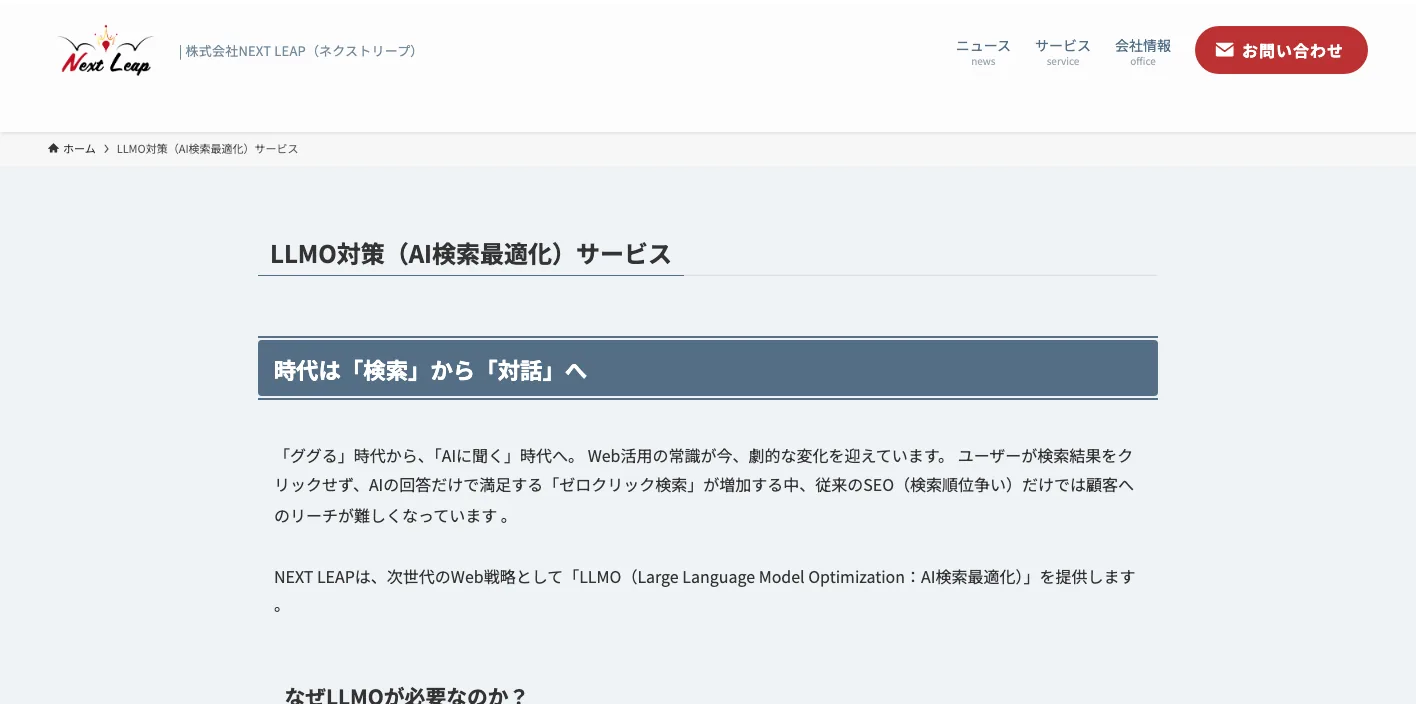Click the home icon in breadcrumb
This screenshot has height=704, width=1416.
[54, 148]
